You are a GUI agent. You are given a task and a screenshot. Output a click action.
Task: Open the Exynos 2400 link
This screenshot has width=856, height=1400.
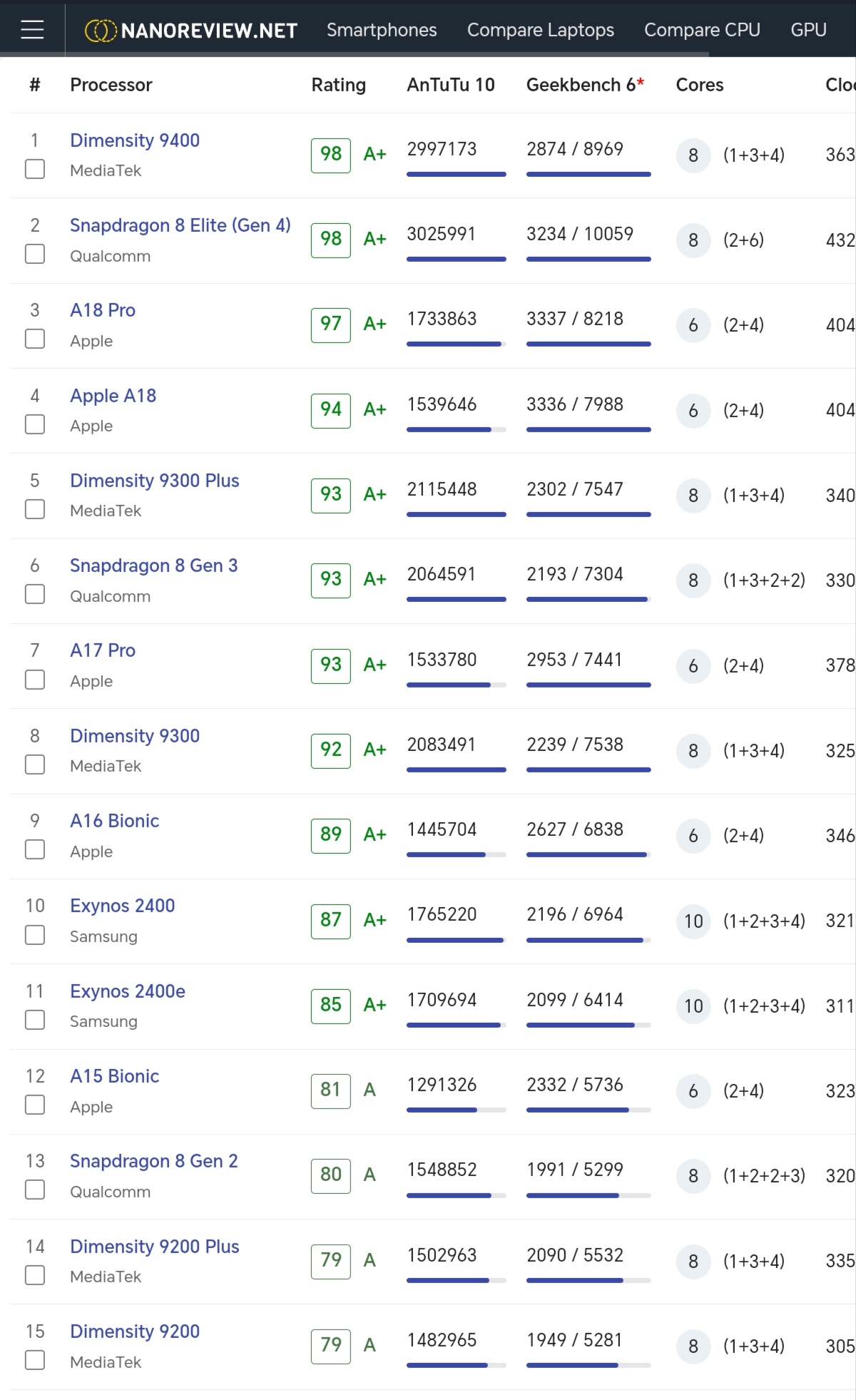123,906
